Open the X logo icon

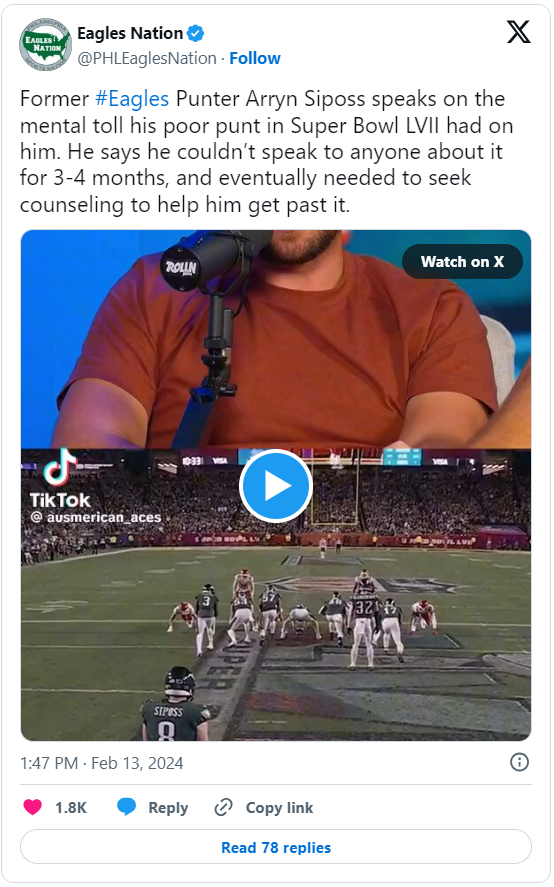point(518,32)
